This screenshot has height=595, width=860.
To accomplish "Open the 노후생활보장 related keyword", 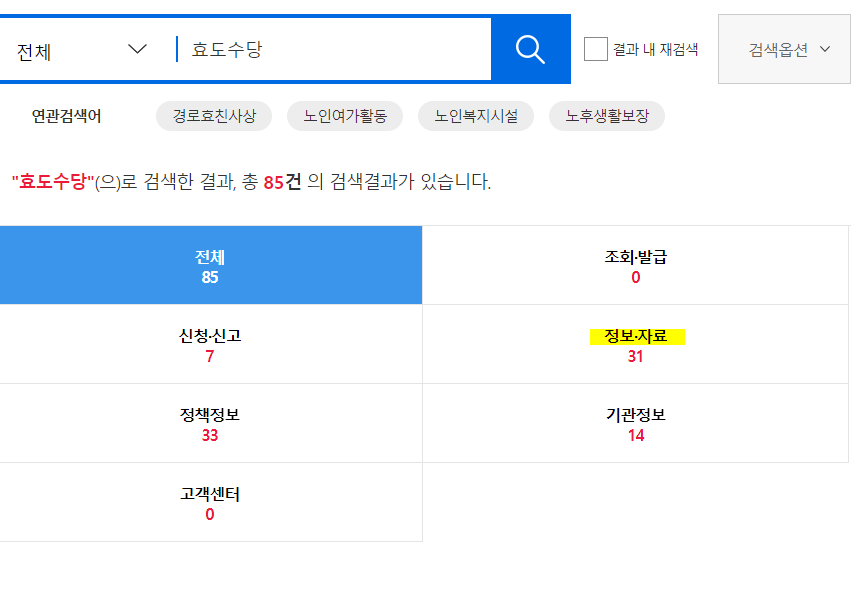I will coord(606,115).
